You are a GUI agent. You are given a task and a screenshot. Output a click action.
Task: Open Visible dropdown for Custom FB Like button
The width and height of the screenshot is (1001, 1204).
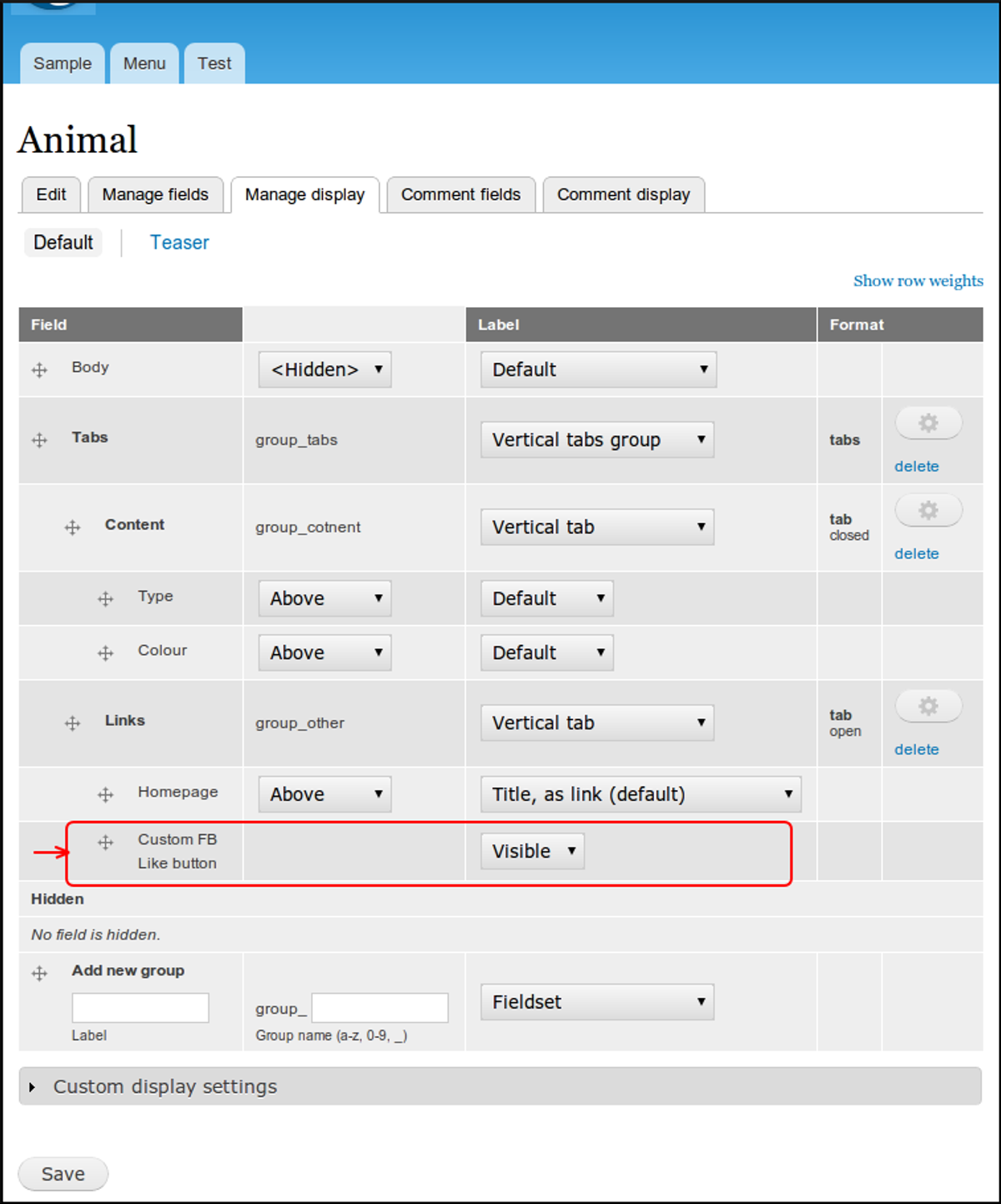[532, 851]
